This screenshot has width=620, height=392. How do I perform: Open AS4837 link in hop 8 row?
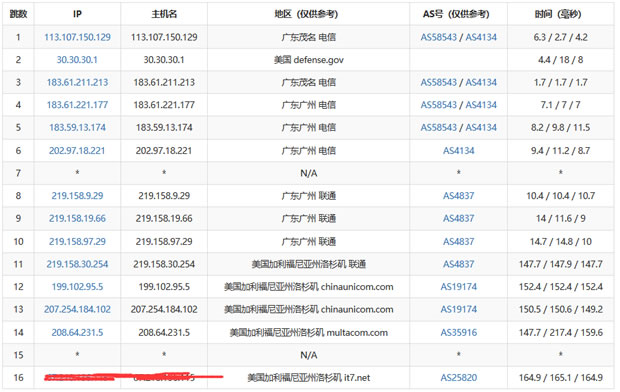pyautogui.click(x=459, y=196)
